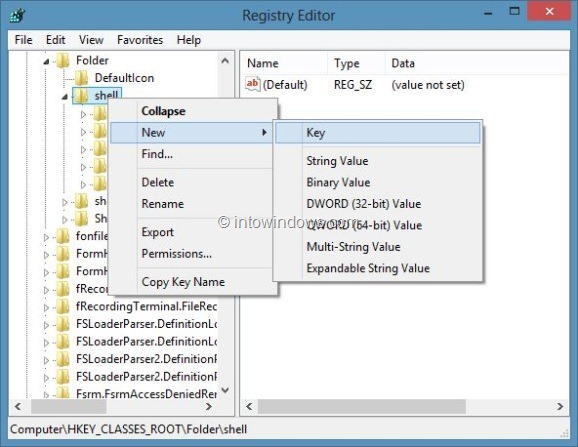The width and height of the screenshot is (578, 447).
Task: Open the Edit menu
Action: (55, 40)
